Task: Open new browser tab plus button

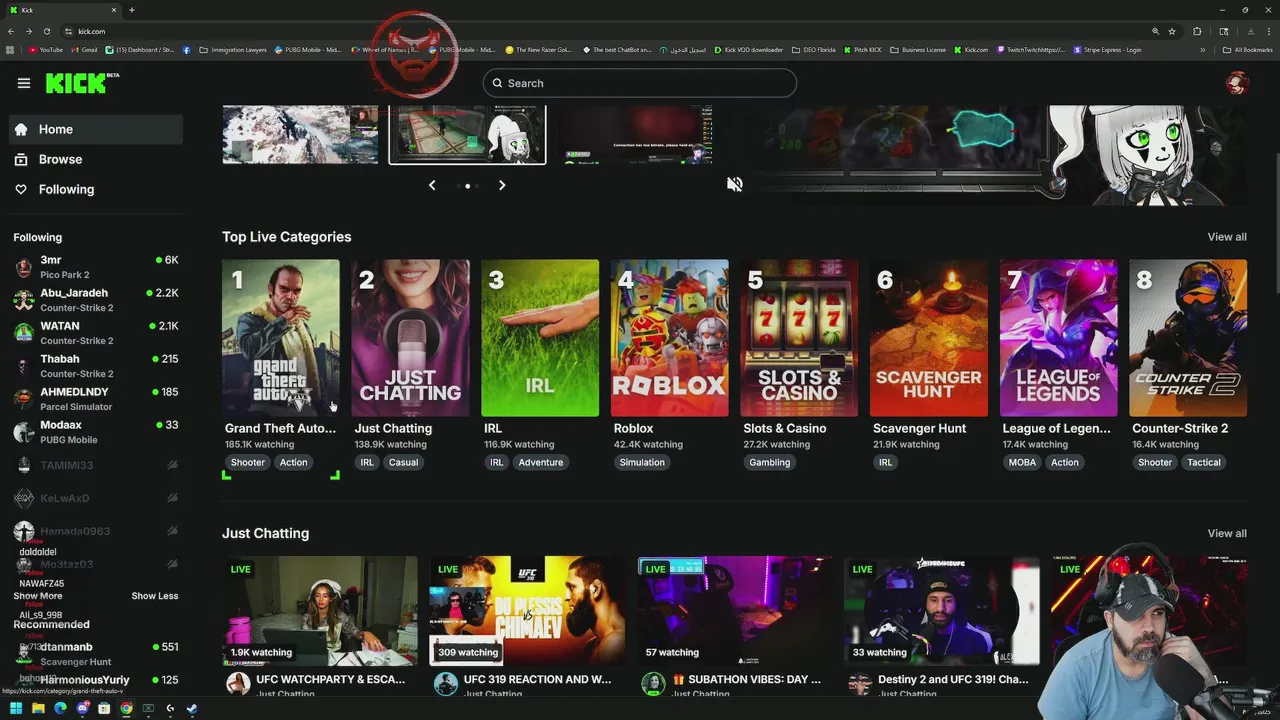Action: click(x=131, y=10)
